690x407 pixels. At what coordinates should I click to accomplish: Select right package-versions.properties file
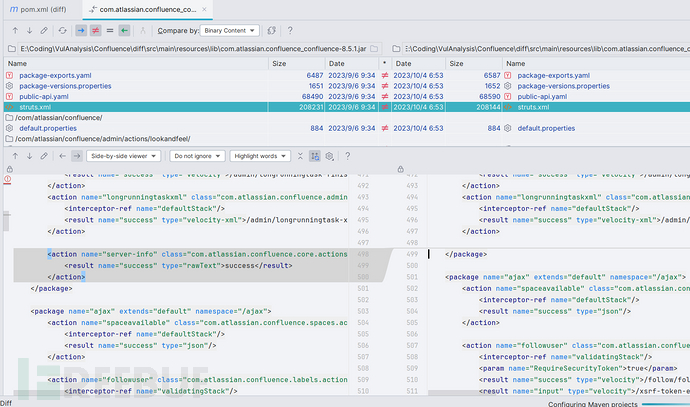tap(564, 86)
